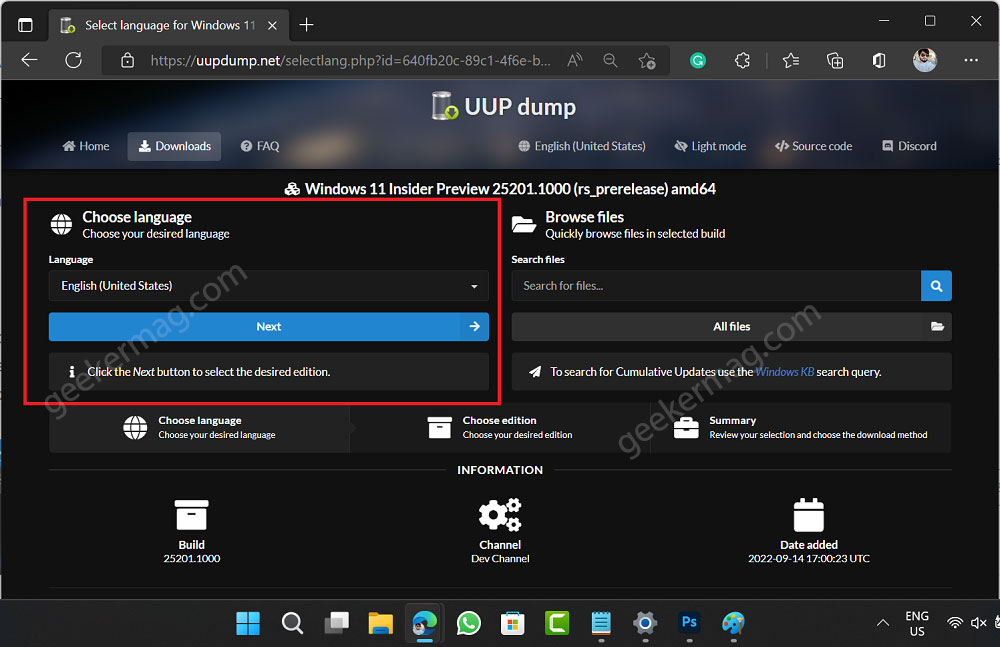This screenshot has height=647, width=1000.
Task: Show hidden system tray icons
Action: pos(883,623)
